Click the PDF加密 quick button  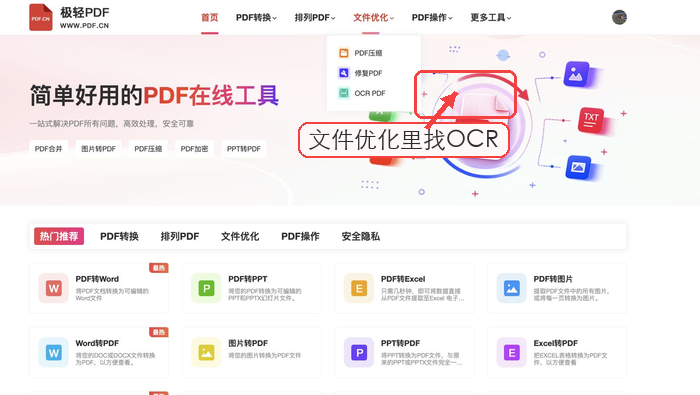click(x=194, y=149)
